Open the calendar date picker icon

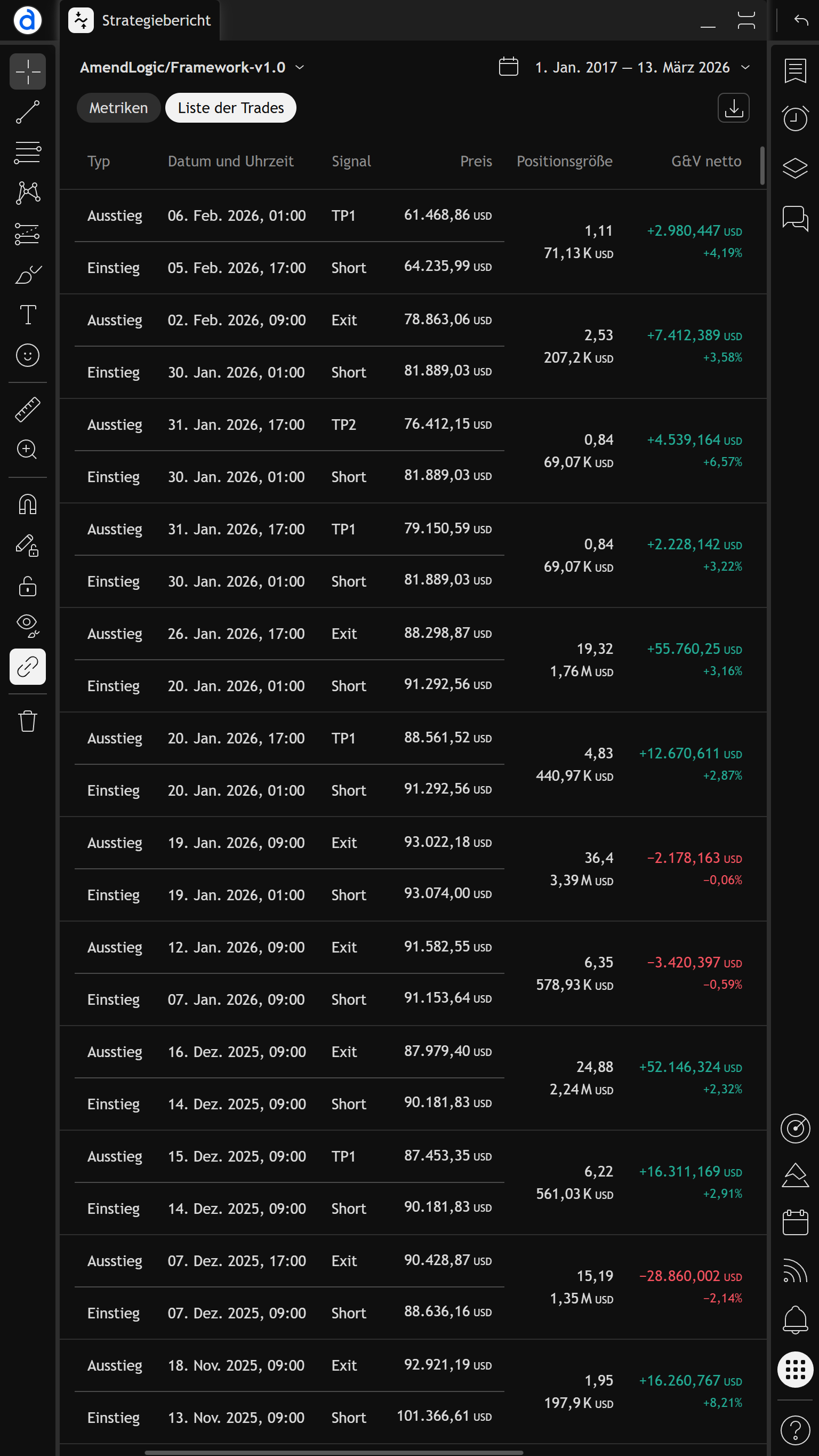[508, 67]
